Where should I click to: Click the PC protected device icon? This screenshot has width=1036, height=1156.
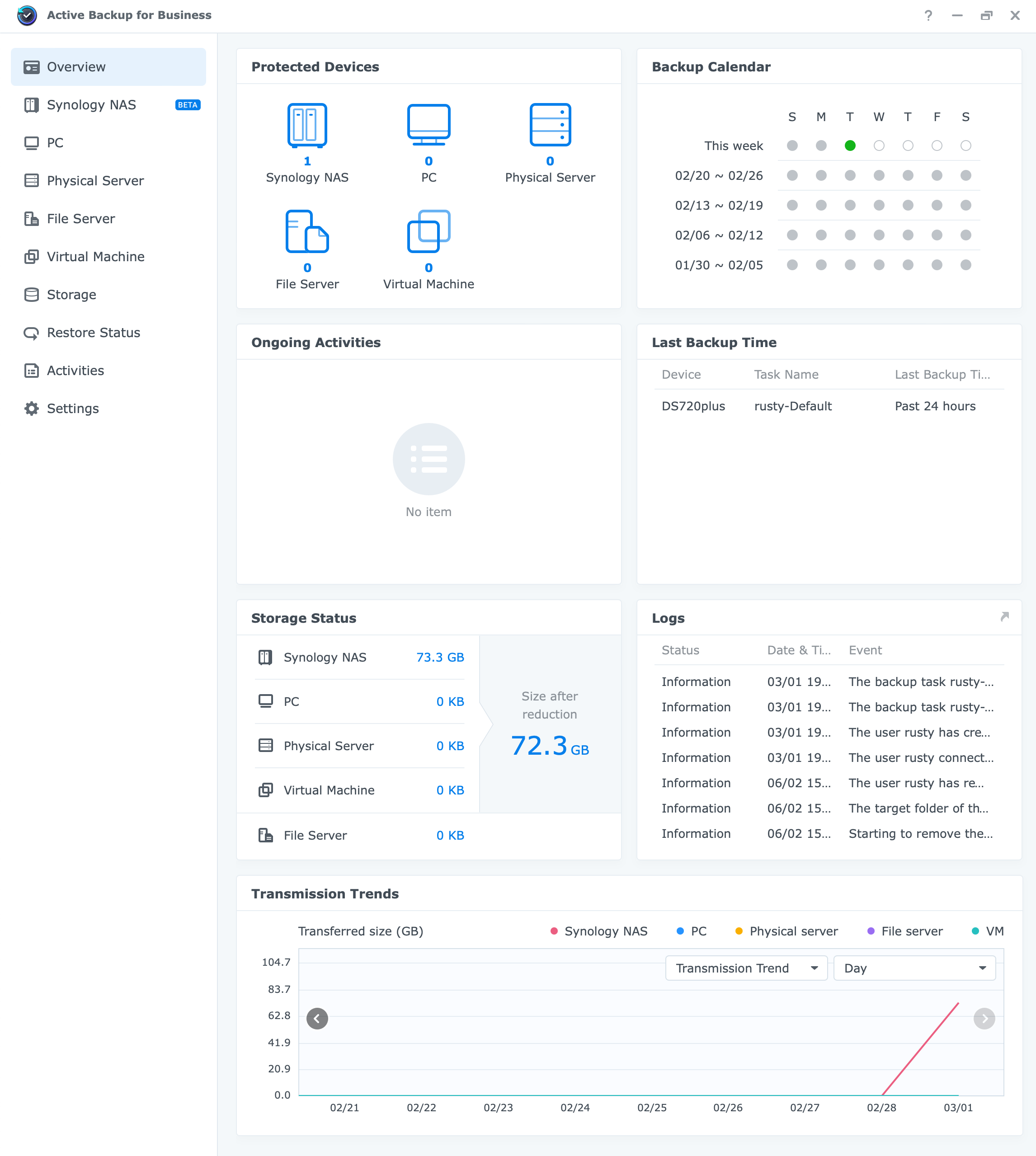(x=429, y=125)
